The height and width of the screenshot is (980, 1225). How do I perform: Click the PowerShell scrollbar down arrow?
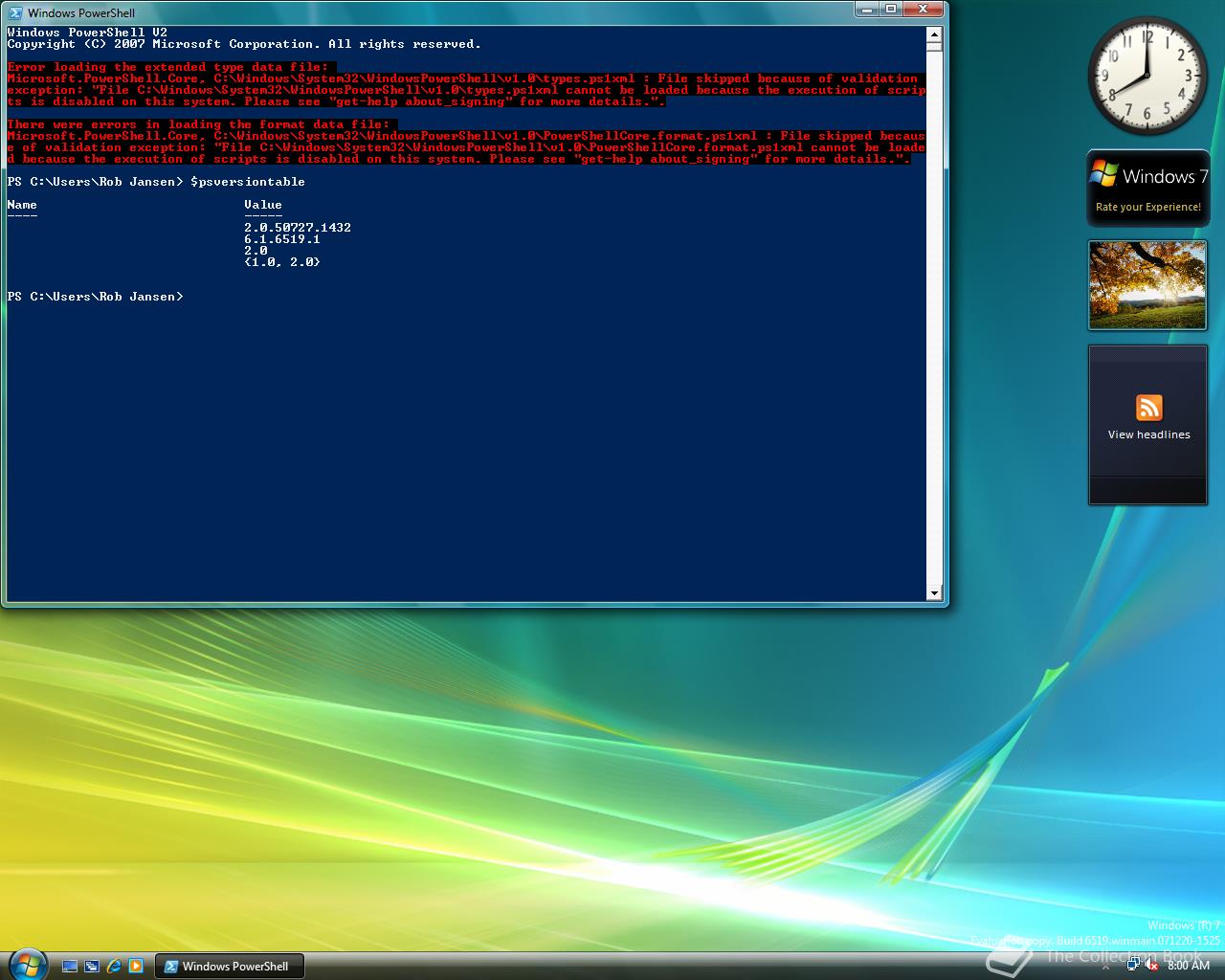coord(935,593)
